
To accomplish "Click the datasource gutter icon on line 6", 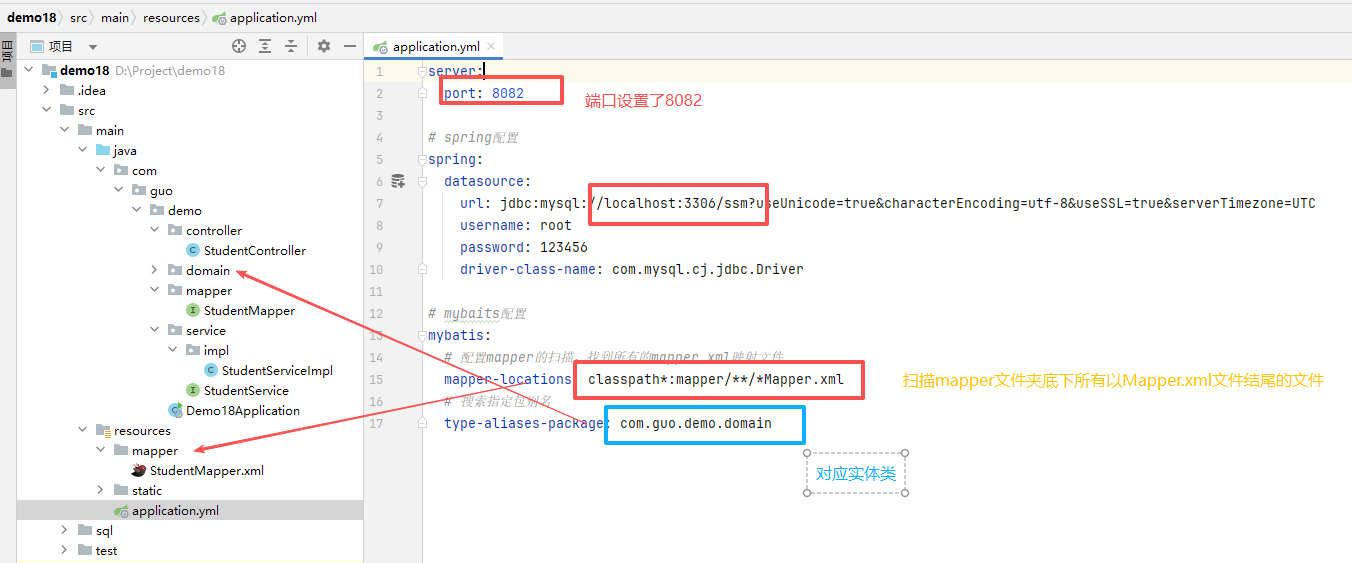I will (x=398, y=181).
